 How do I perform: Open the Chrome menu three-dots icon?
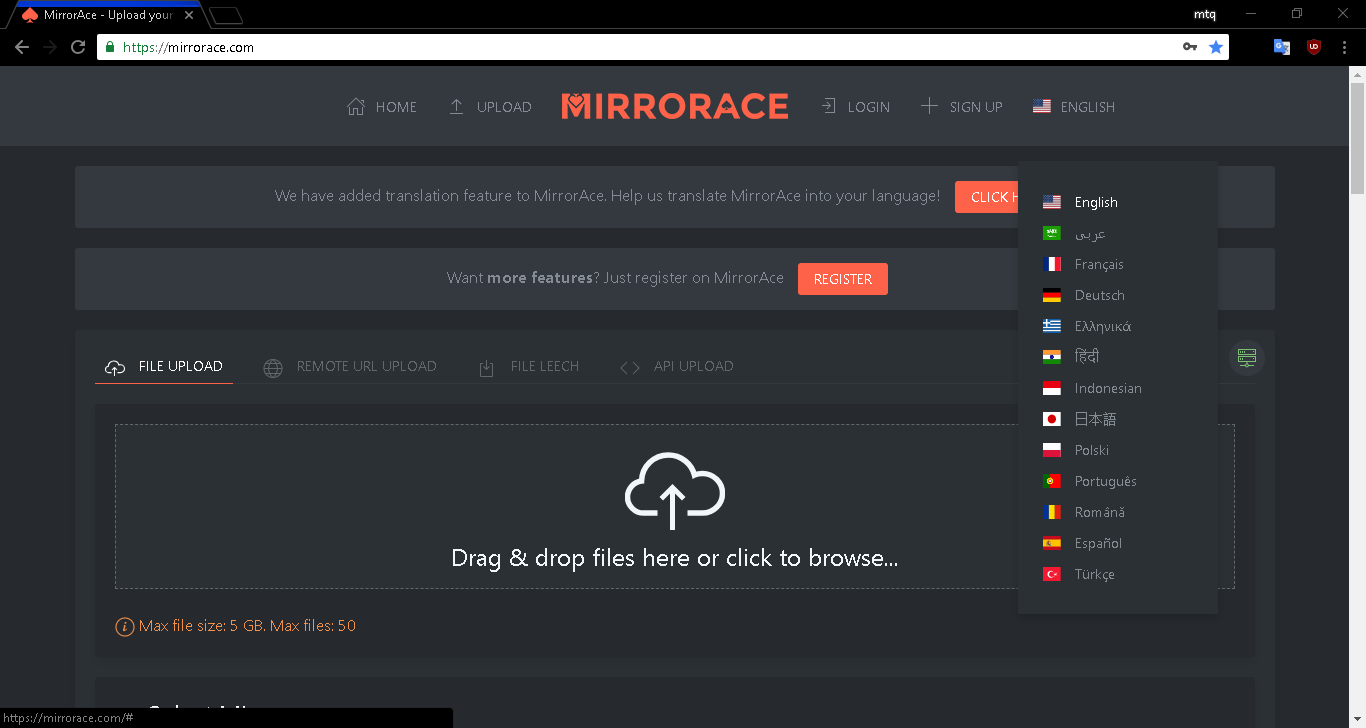(x=1345, y=47)
